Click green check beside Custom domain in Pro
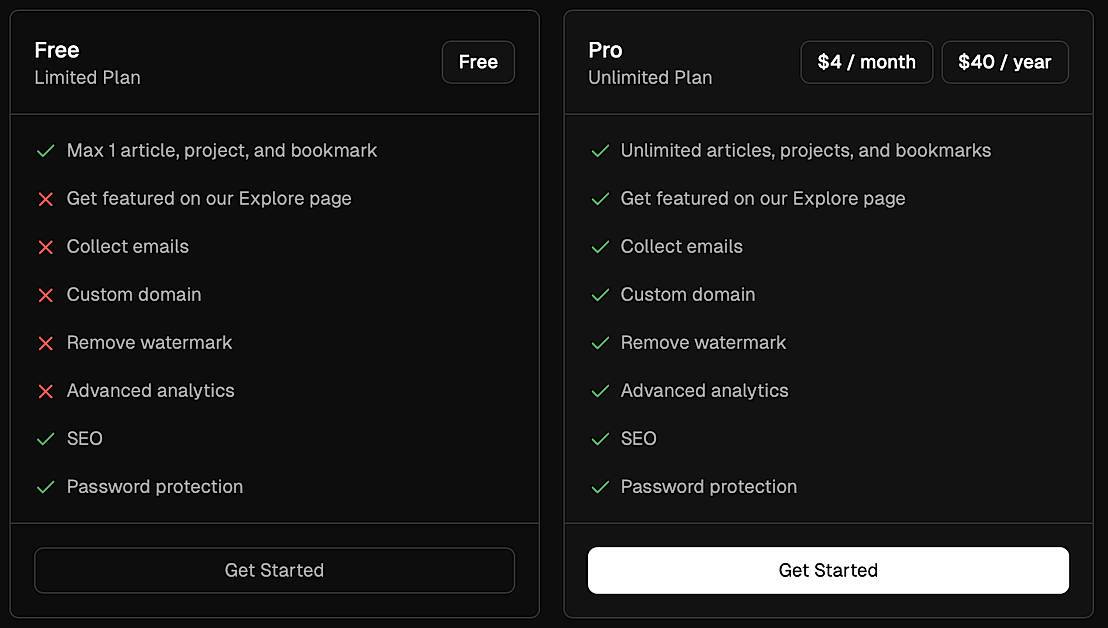 600,295
